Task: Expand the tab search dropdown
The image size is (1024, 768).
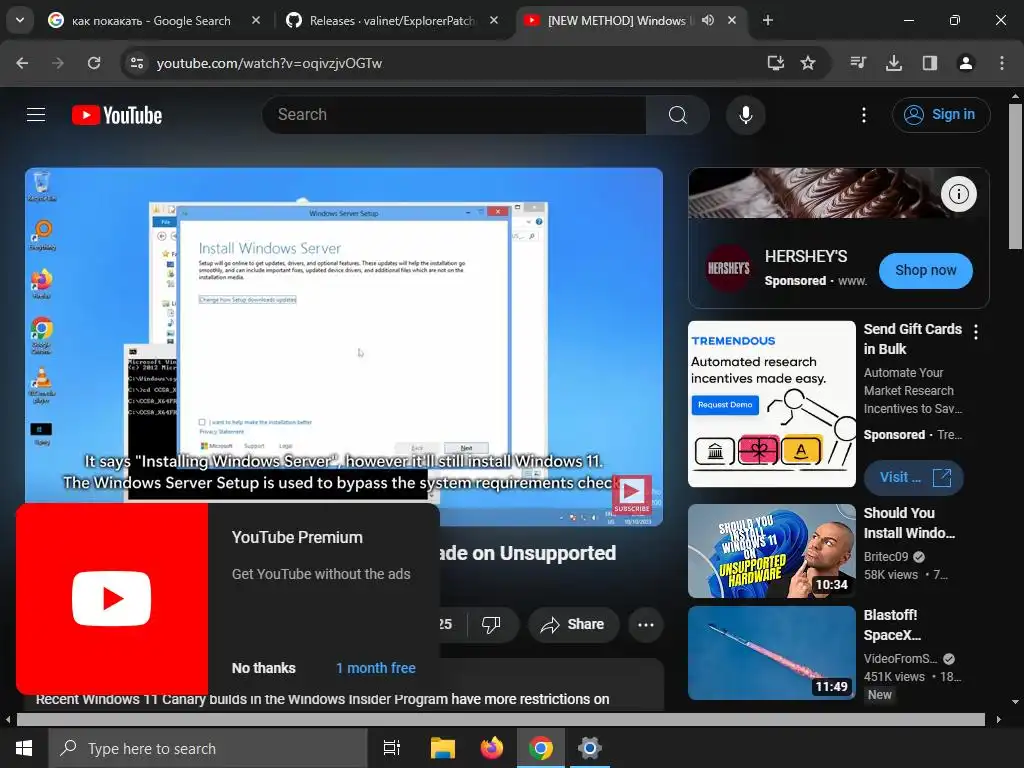Action: coord(20,20)
